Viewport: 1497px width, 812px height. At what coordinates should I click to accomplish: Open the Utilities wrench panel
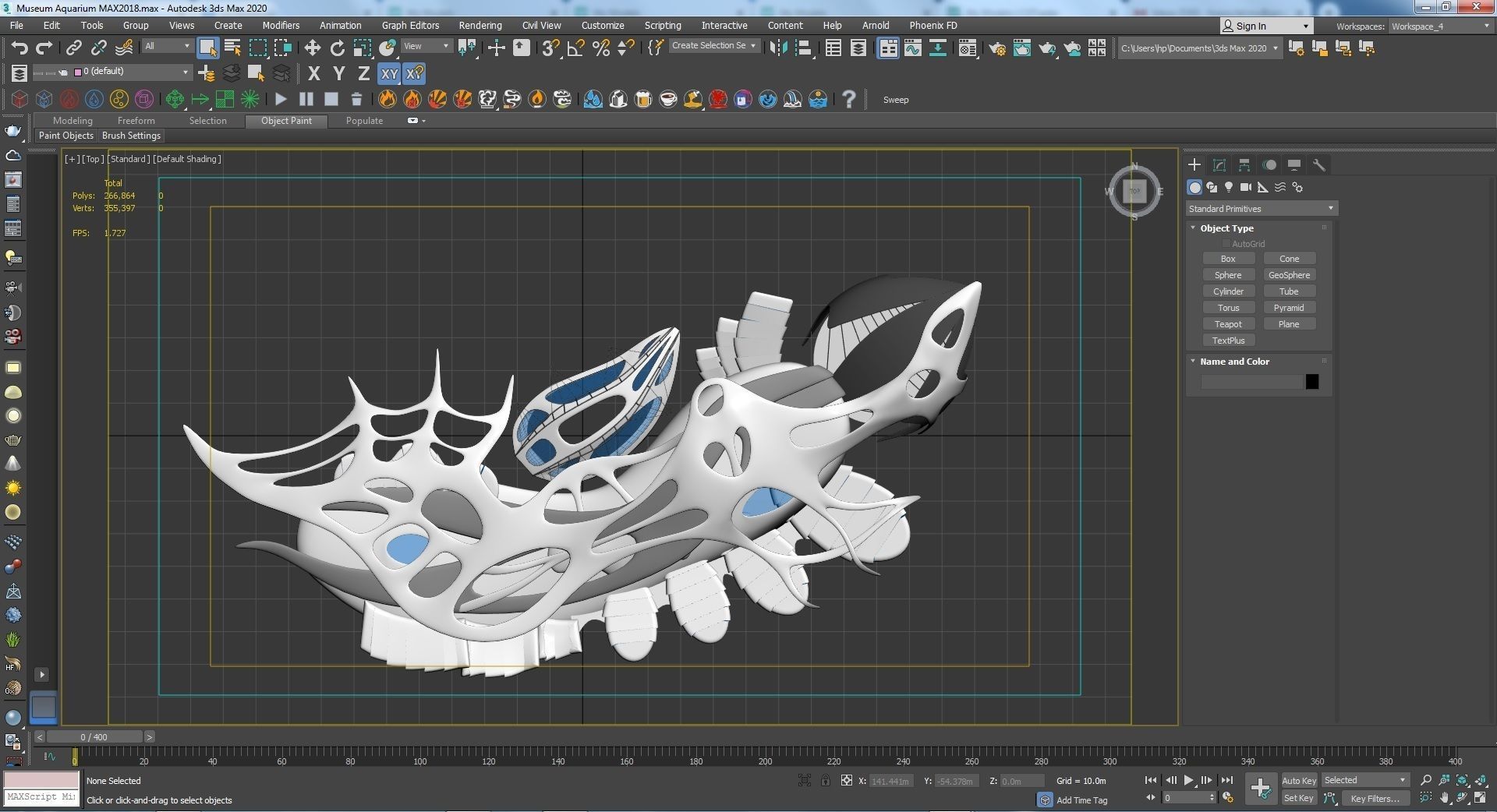click(x=1319, y=165)
